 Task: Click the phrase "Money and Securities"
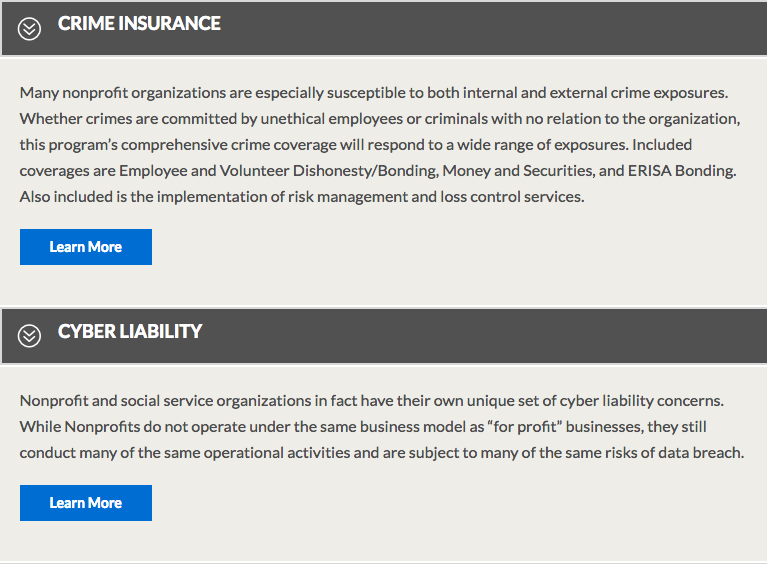click(x=517, y=171)
